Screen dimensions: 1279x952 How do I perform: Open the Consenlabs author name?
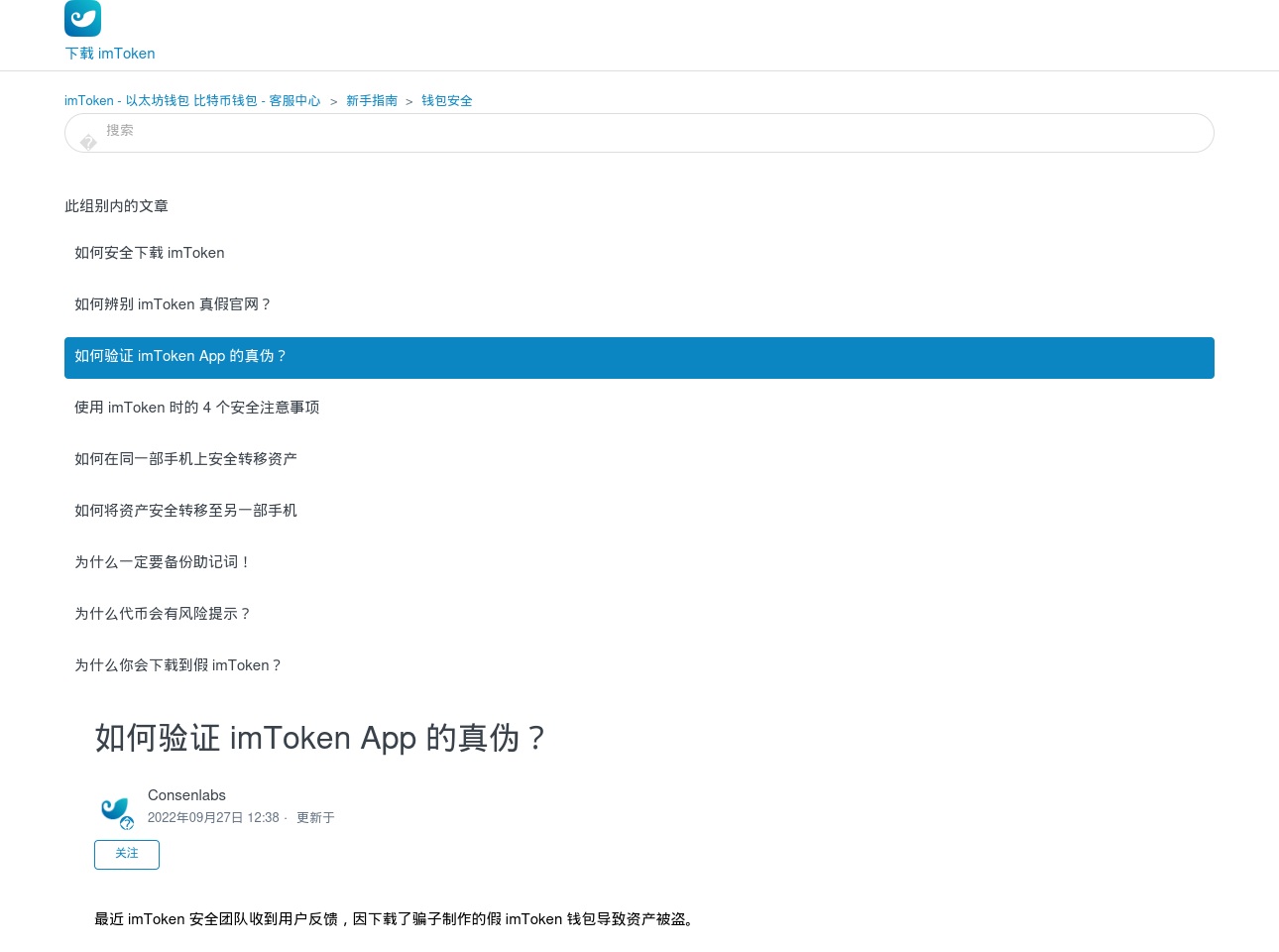click(x=186, y=795)
